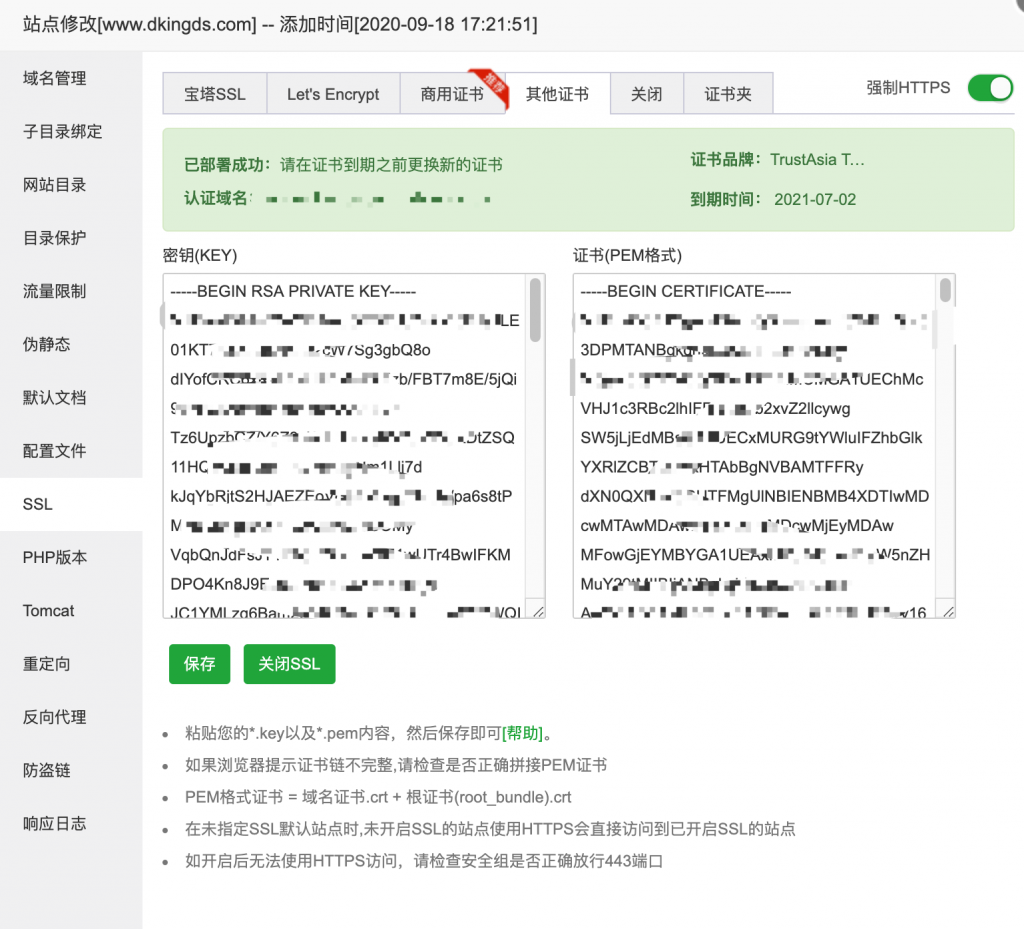Select 反向代理 in the sidebar
The width and height of the screenshot is (1024, 929).
point(52,717)
